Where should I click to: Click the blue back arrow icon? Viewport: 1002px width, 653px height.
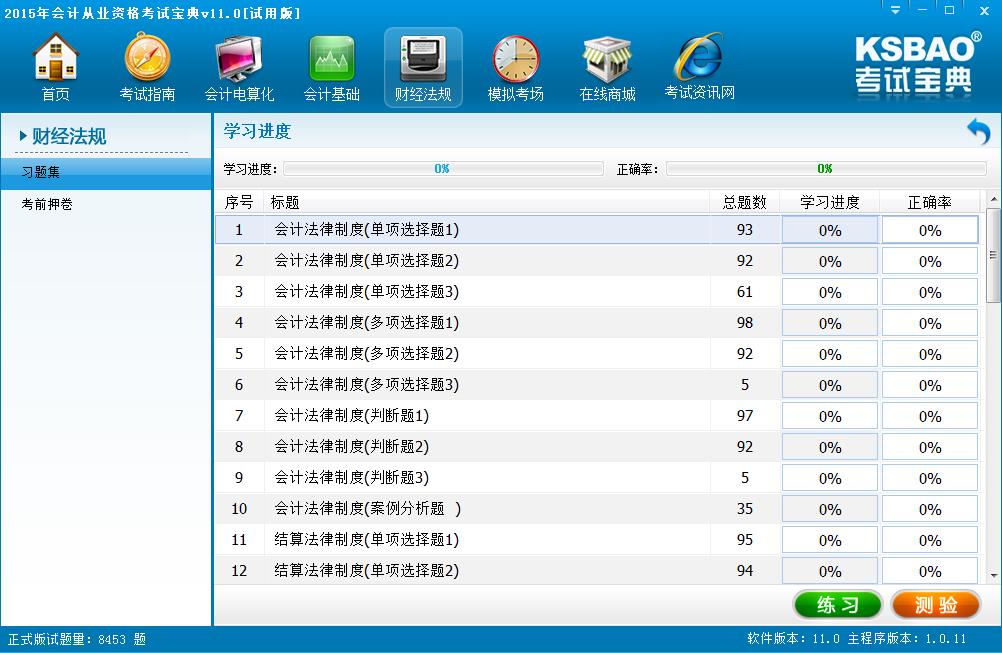977,132
